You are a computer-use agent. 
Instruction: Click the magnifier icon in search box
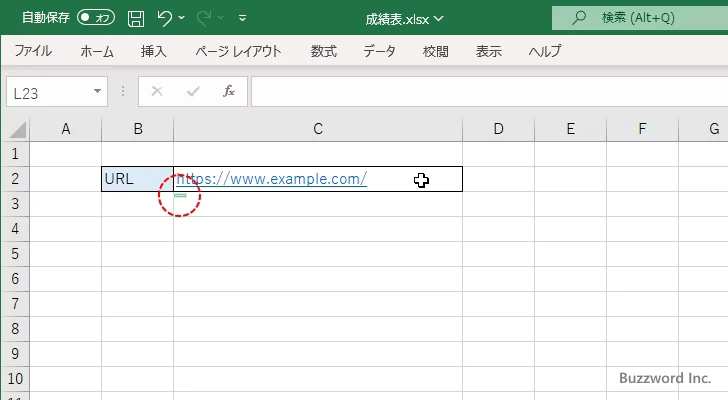(x=579, y=18)
